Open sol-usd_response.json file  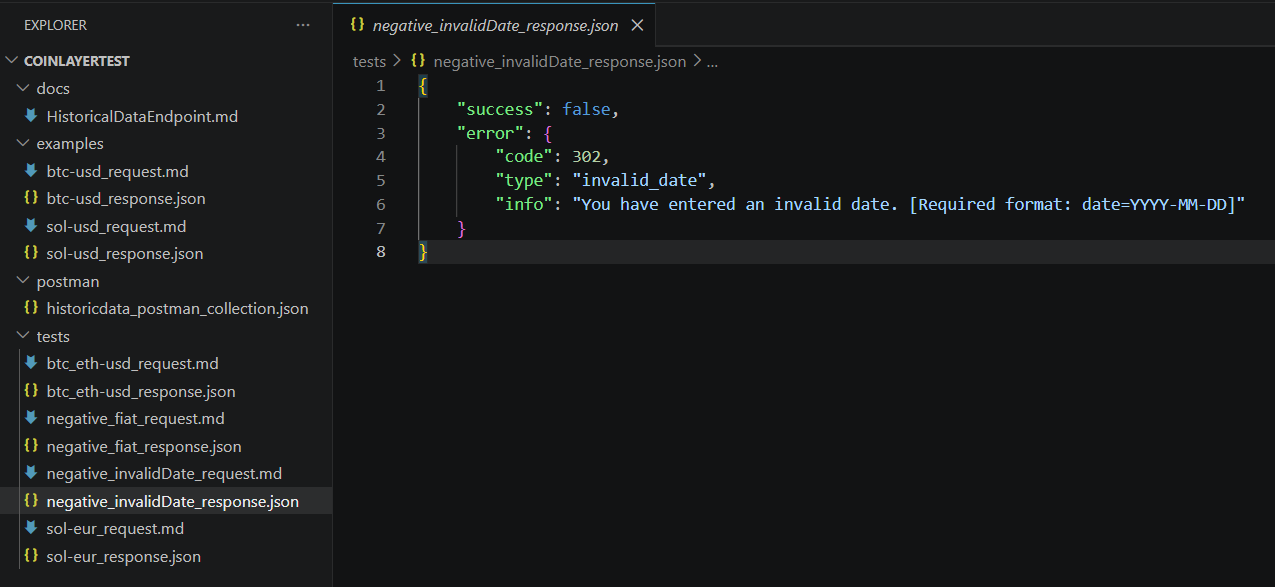click(x=125, y=254)
